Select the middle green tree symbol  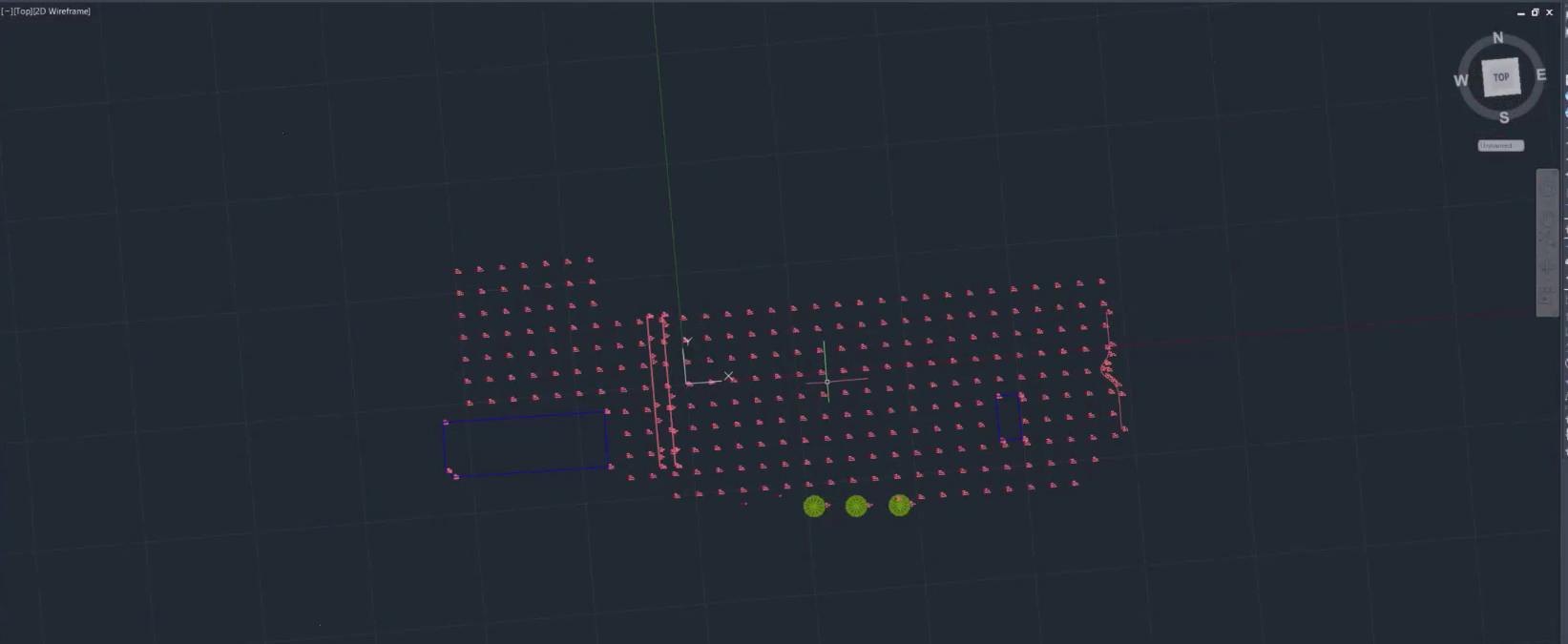[x=856, y=506]
